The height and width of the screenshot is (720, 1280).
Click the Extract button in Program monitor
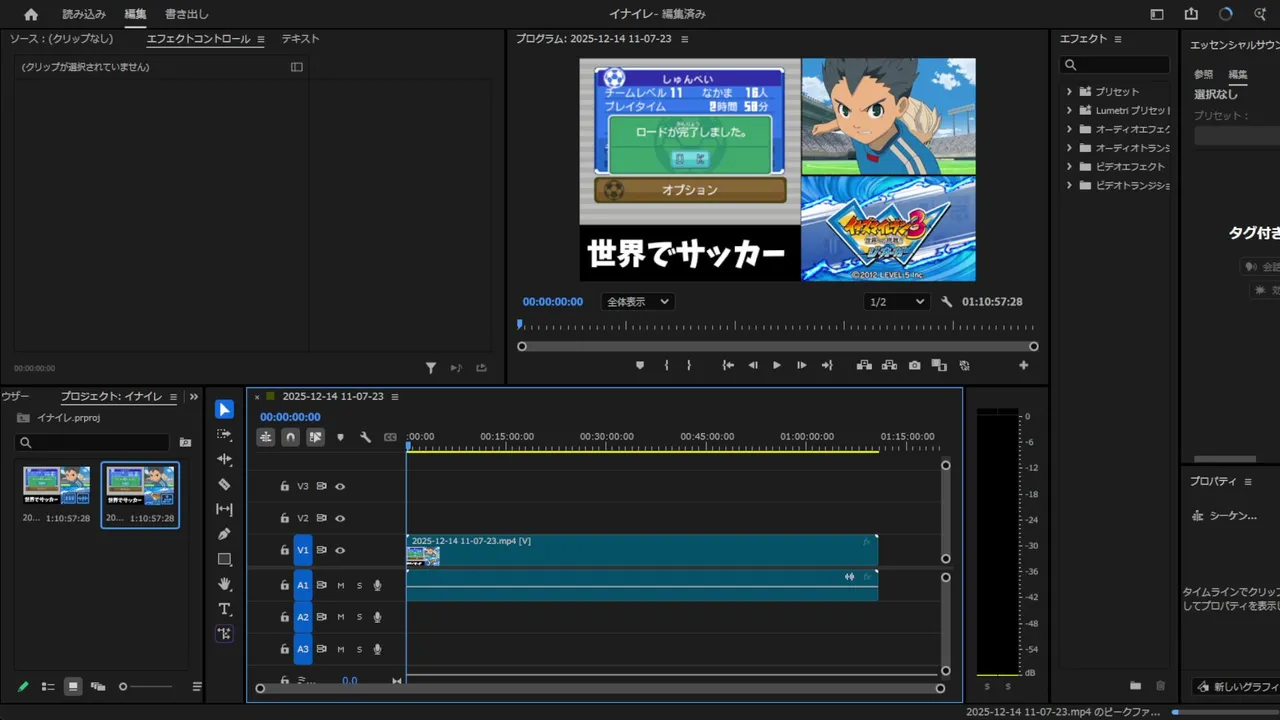coord(889,366)
